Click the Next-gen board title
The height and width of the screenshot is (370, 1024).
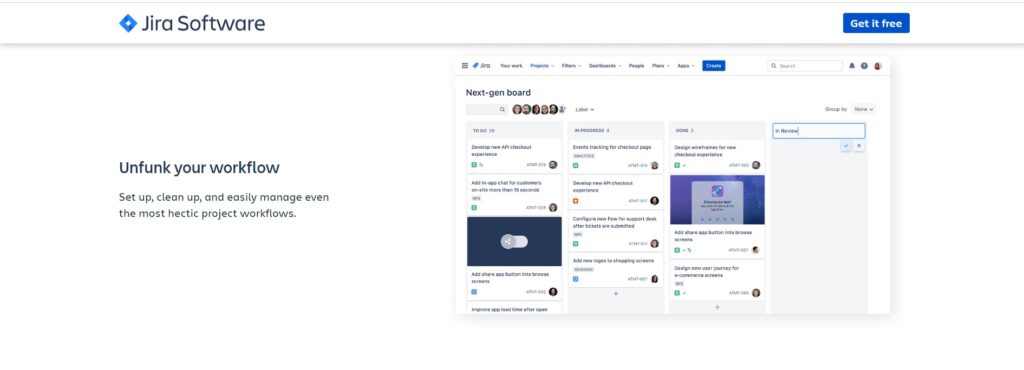(498, 93)
